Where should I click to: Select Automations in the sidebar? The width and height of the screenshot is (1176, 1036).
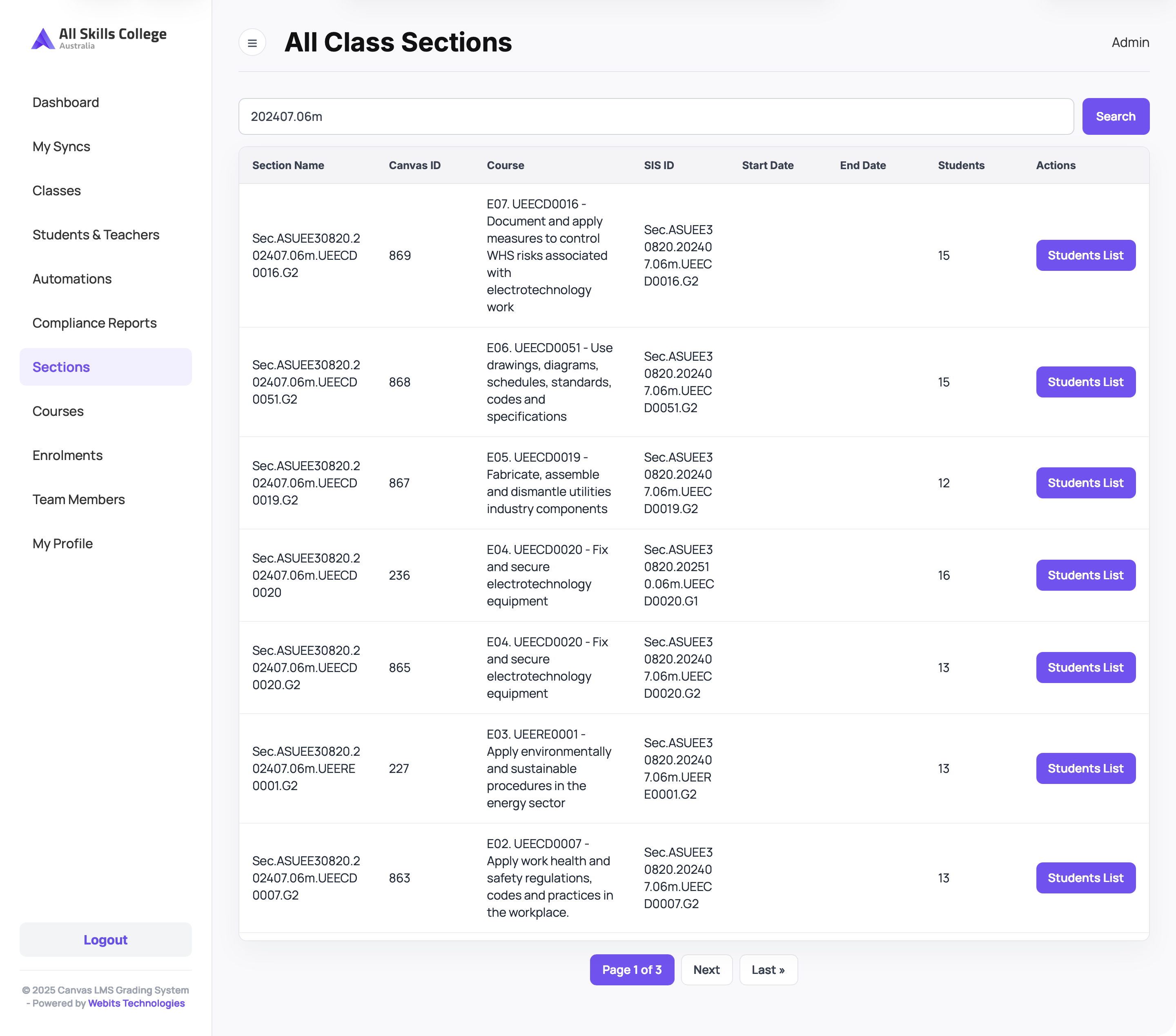pos(72,279)
